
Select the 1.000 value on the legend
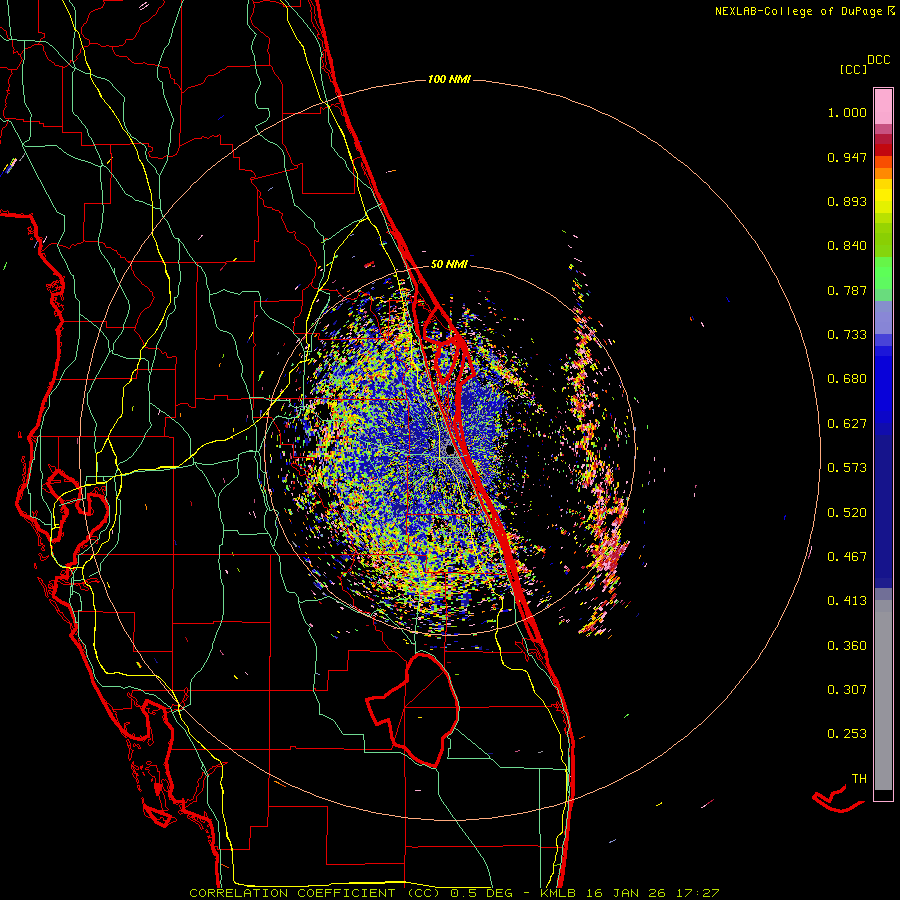(847, 112)
